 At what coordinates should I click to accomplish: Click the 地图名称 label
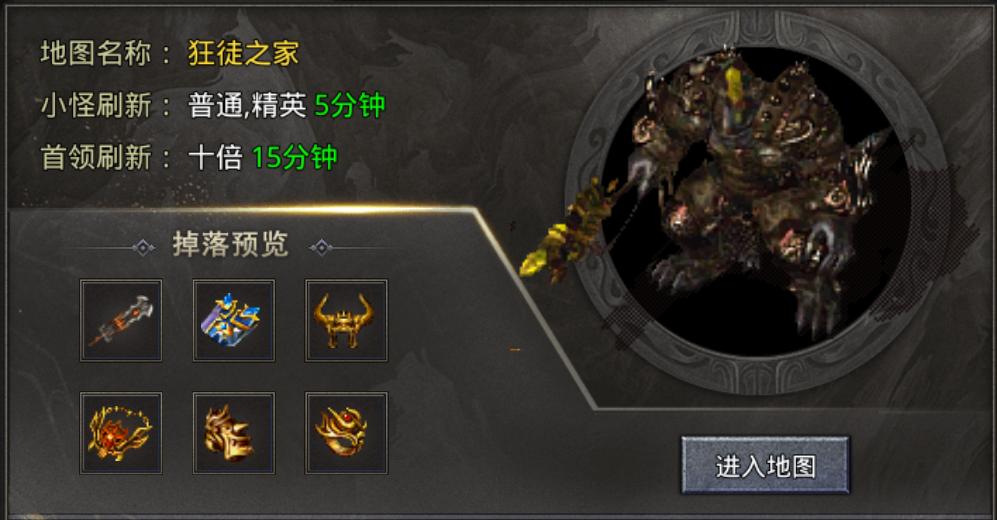click(x=96, y=53)
